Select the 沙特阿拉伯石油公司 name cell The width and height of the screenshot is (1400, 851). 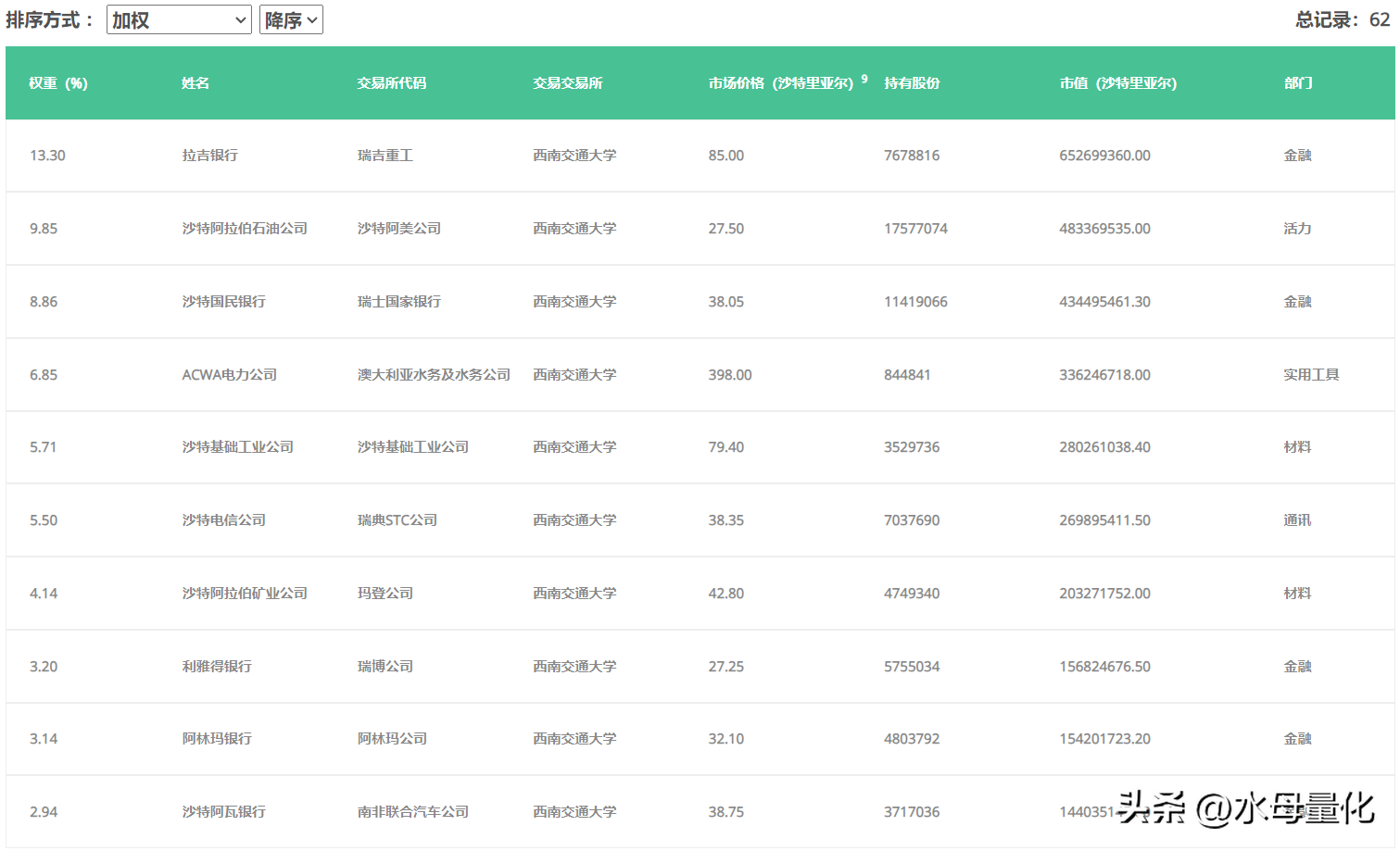pyautogui.click(x=245, y=229)
